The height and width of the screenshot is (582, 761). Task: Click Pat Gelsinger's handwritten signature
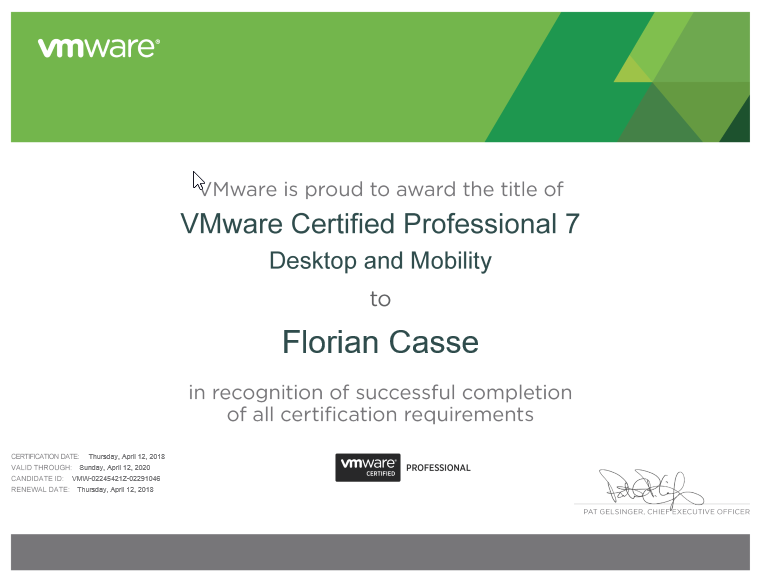[650, 487]
